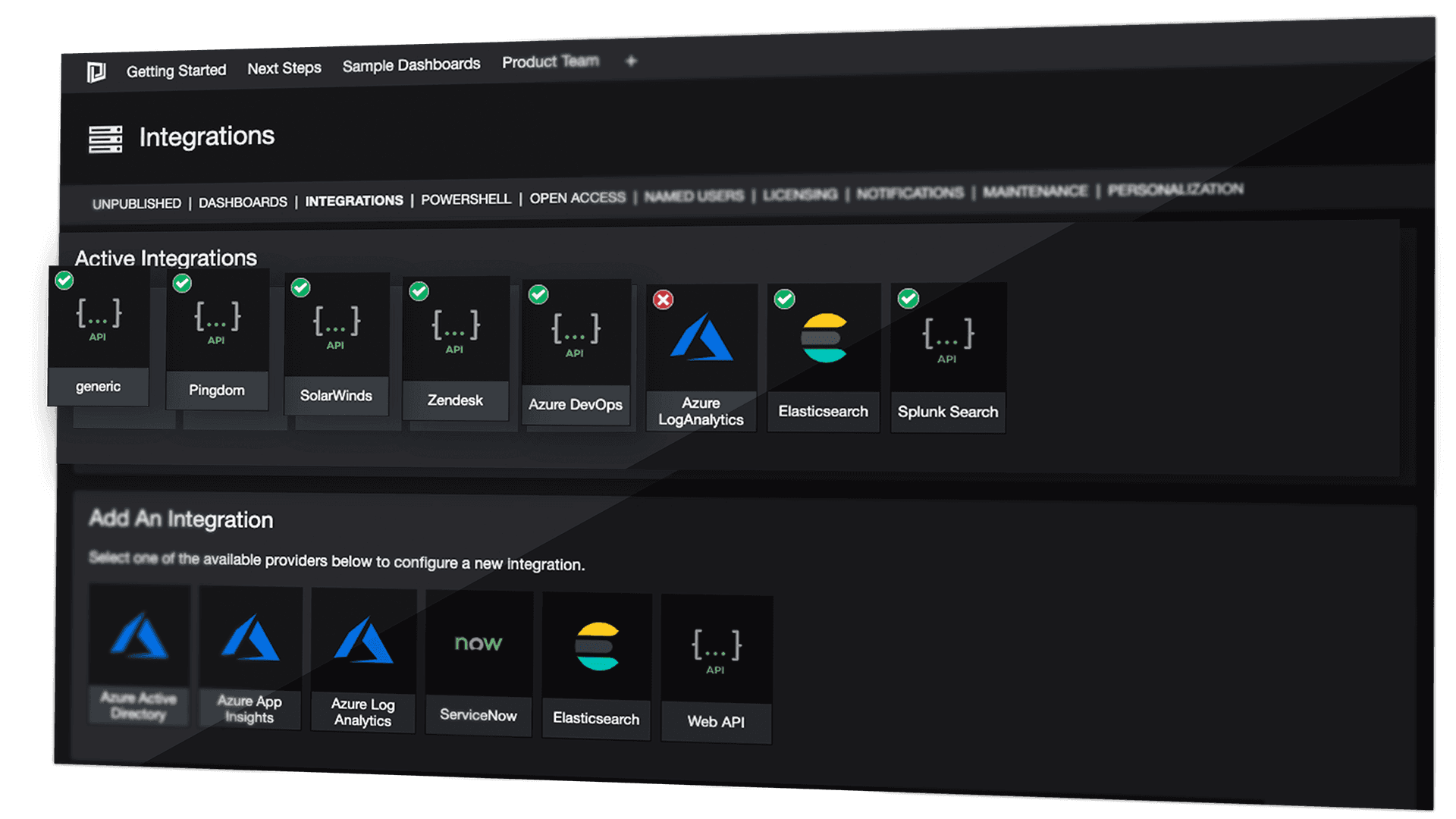Image resolution: width=1456 pixels, height=819 pixels.
Task: Open the MAINTENANCE section
Action: 1035,191
